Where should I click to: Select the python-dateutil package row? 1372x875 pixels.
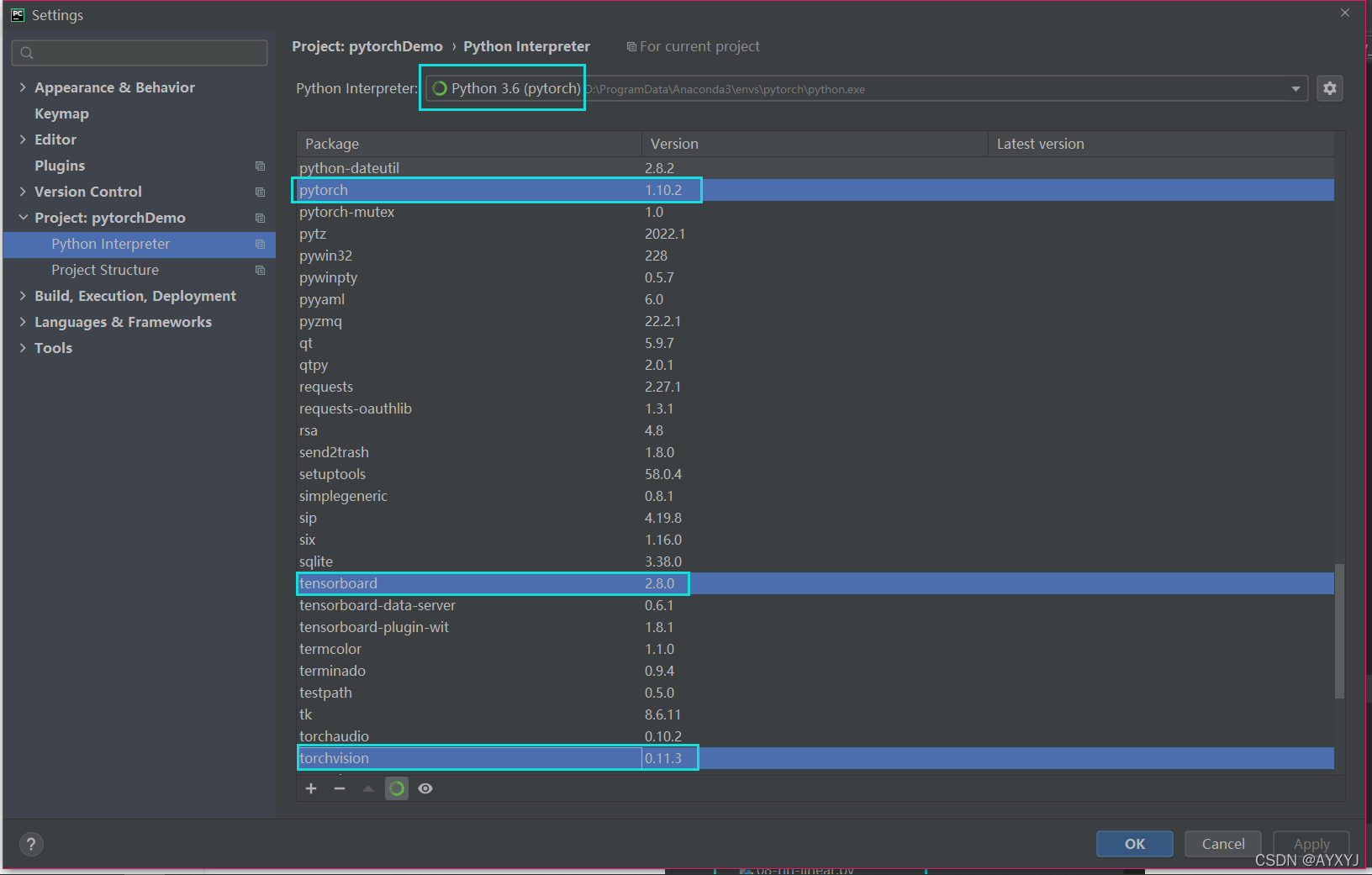click(x=815, y=168)
